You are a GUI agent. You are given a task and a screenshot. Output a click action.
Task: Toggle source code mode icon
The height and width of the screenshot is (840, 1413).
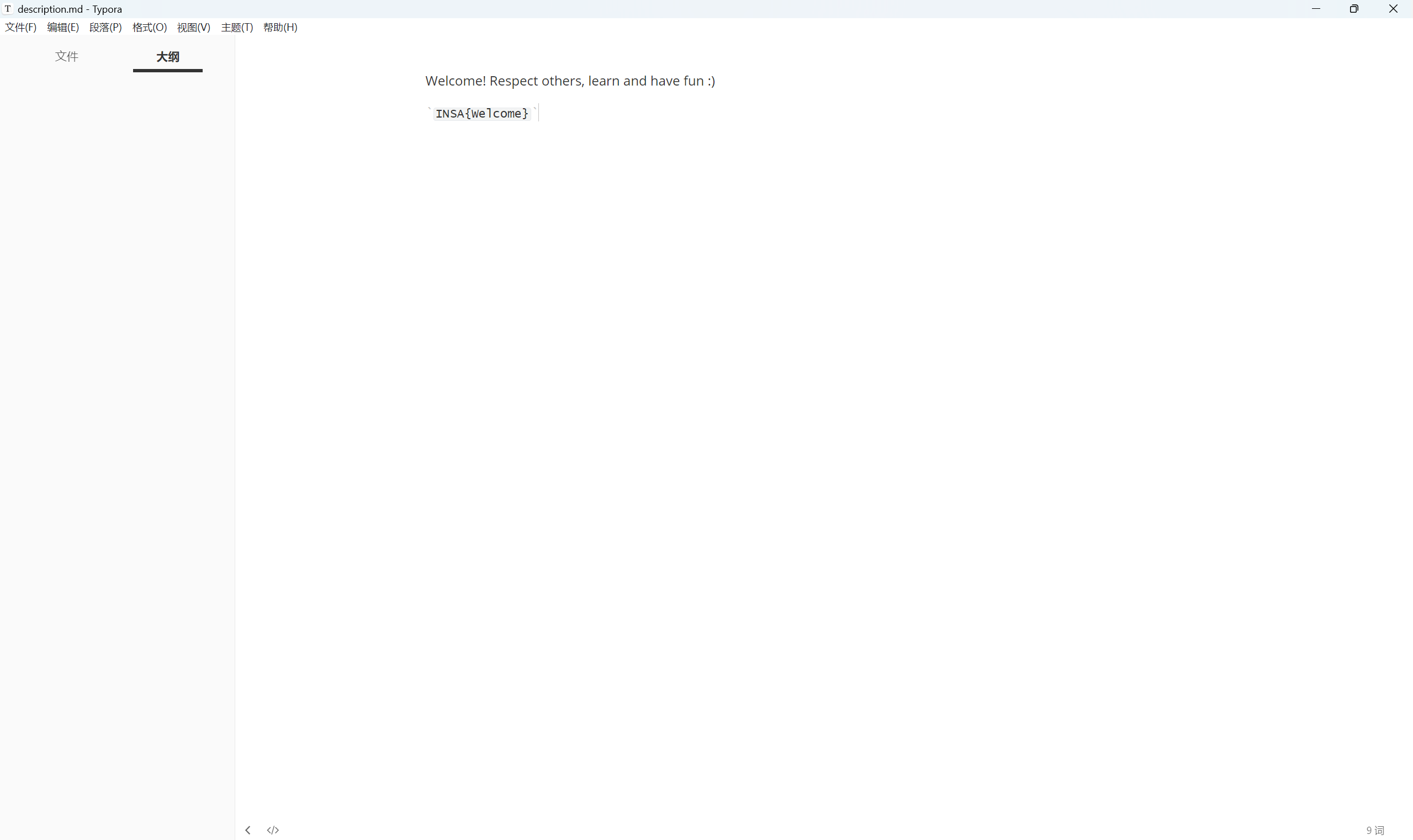273,830
